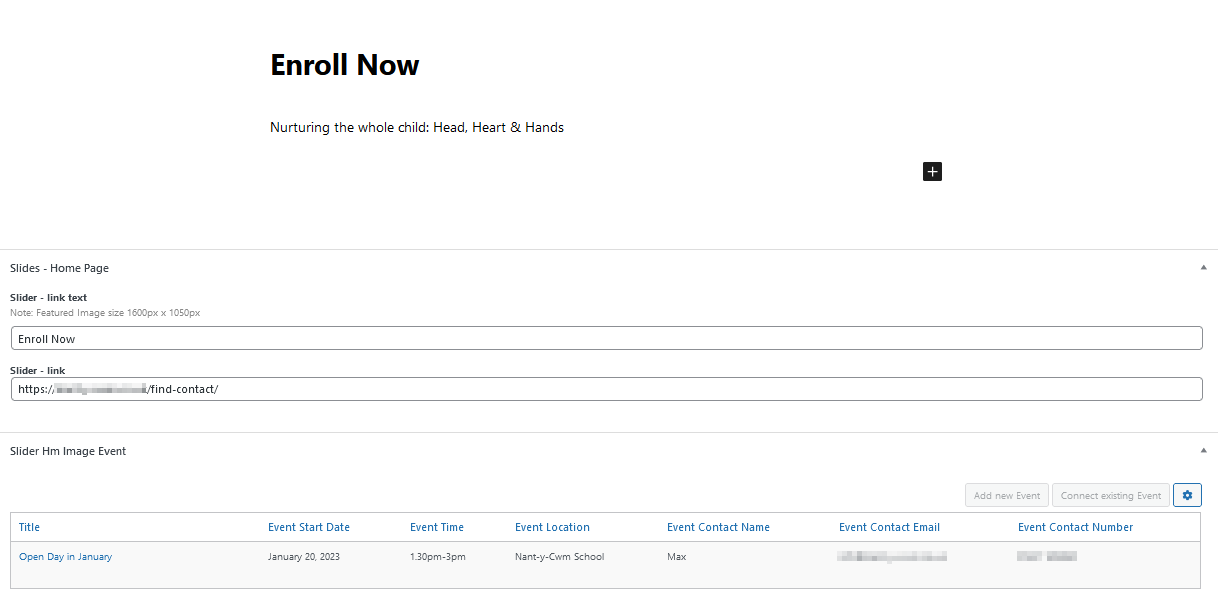Click the Nurturing the whole child paragraph
Viewport: 1218px width, 608px height.
pyautogui.click(x=417, y=127)
